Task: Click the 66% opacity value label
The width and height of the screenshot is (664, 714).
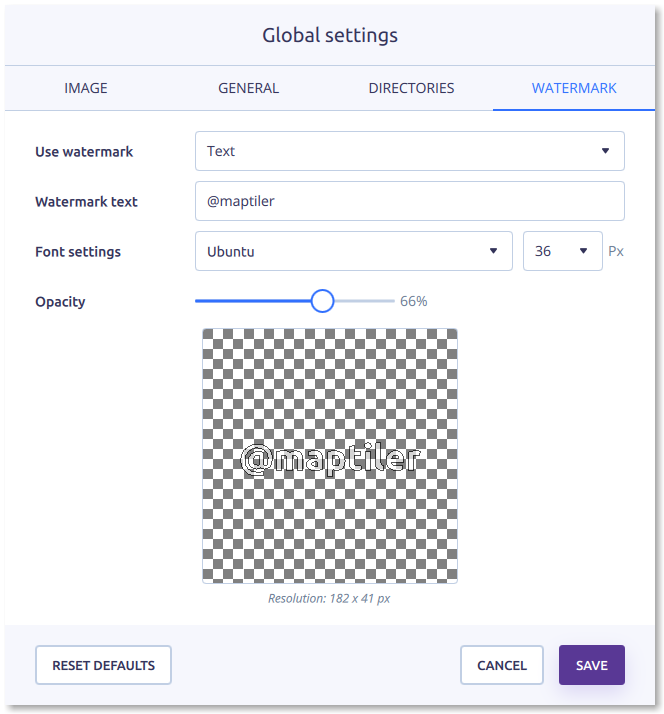Action: [414, 301]
